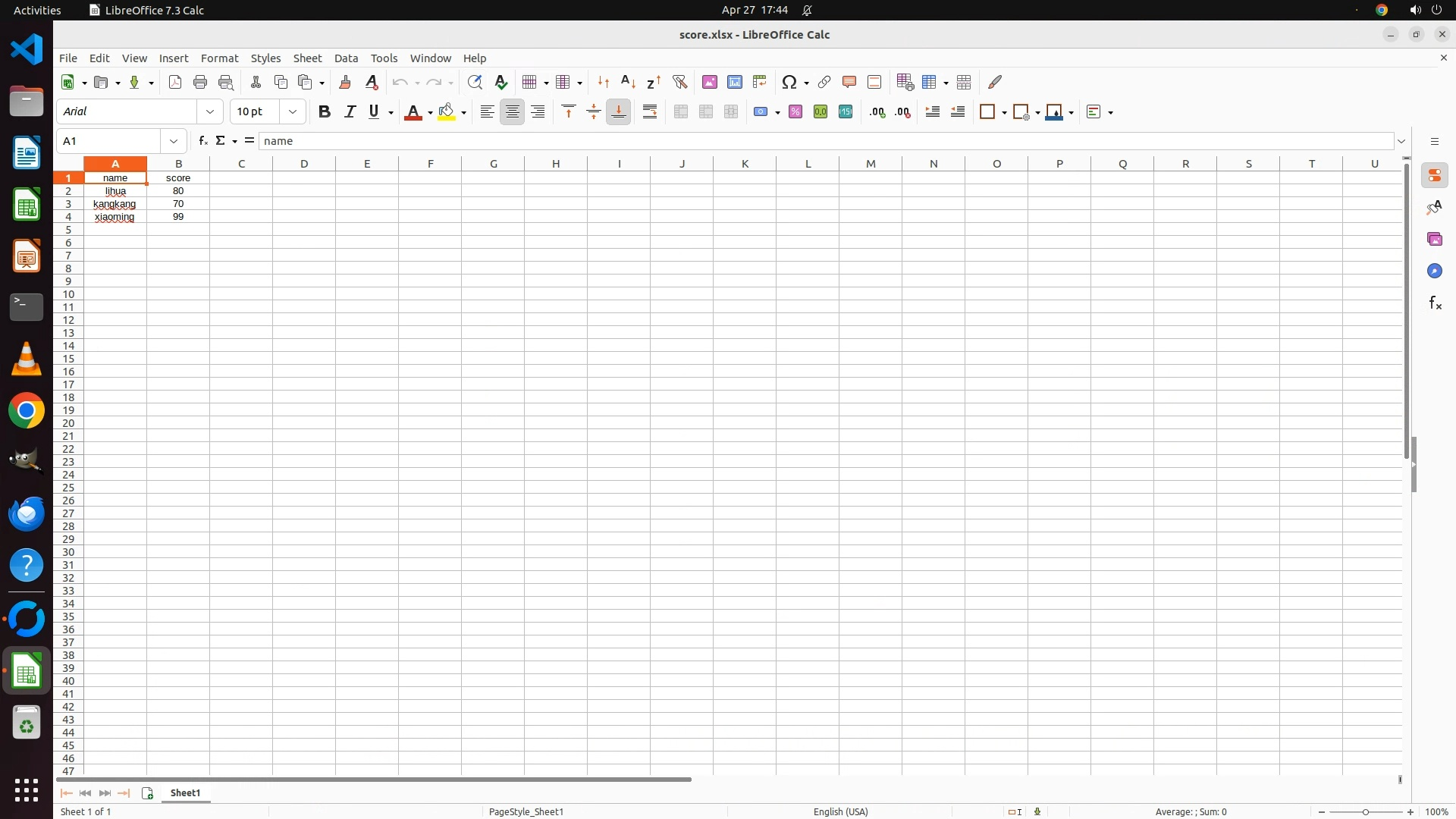Open the sidebar Navigator panel
This screenshot has height=819, width=1456.
tap(1434, 271)
